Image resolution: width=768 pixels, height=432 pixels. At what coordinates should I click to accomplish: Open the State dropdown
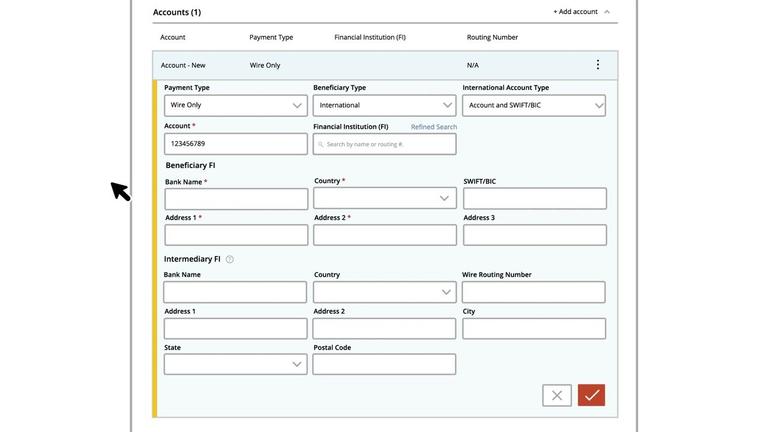236,364
